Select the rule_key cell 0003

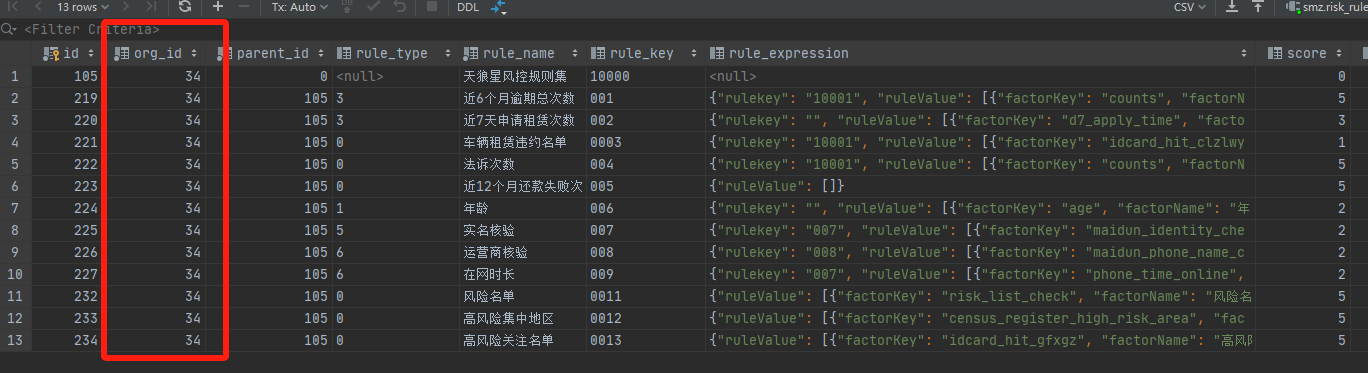[645, 142]
